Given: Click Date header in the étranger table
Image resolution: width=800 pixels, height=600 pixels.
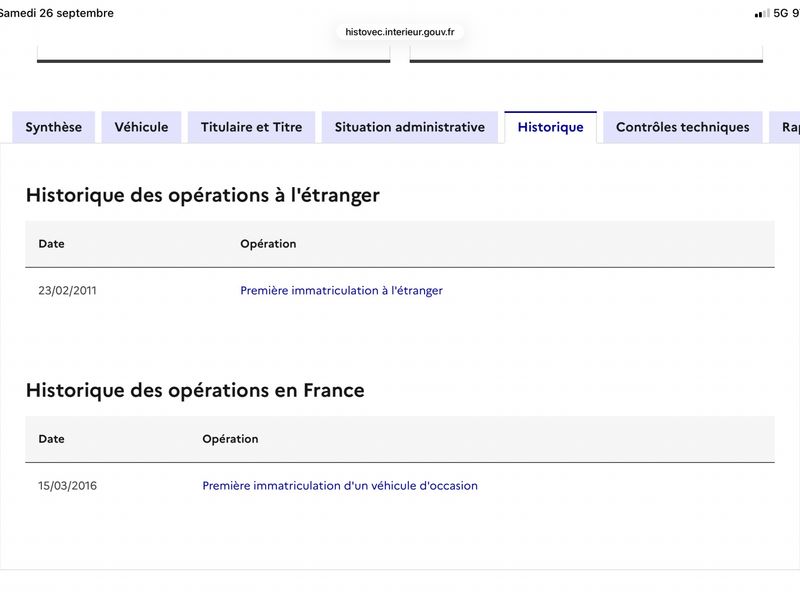Looking at the screenshot, I should (52, 244).
